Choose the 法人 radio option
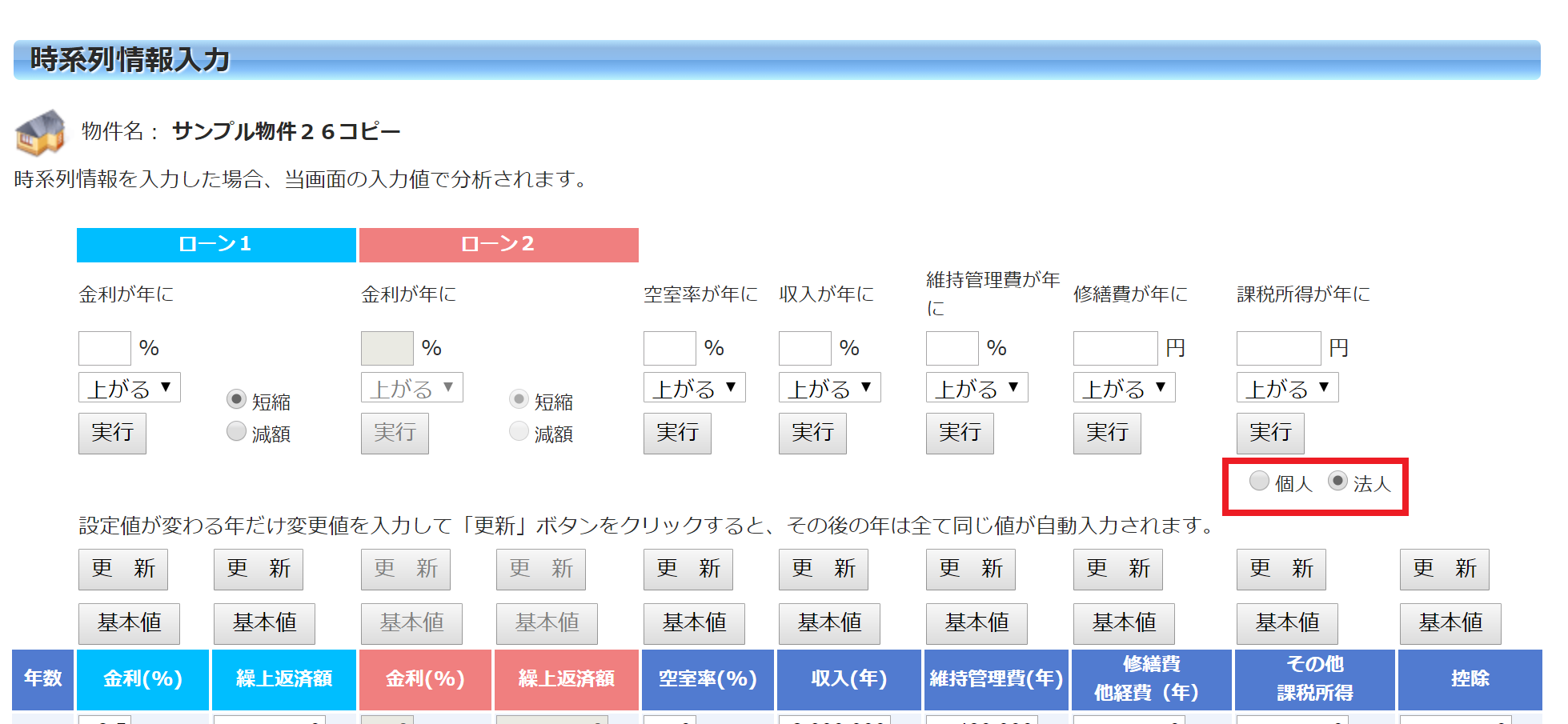The image size is (1568, 724). point(1337,481)
